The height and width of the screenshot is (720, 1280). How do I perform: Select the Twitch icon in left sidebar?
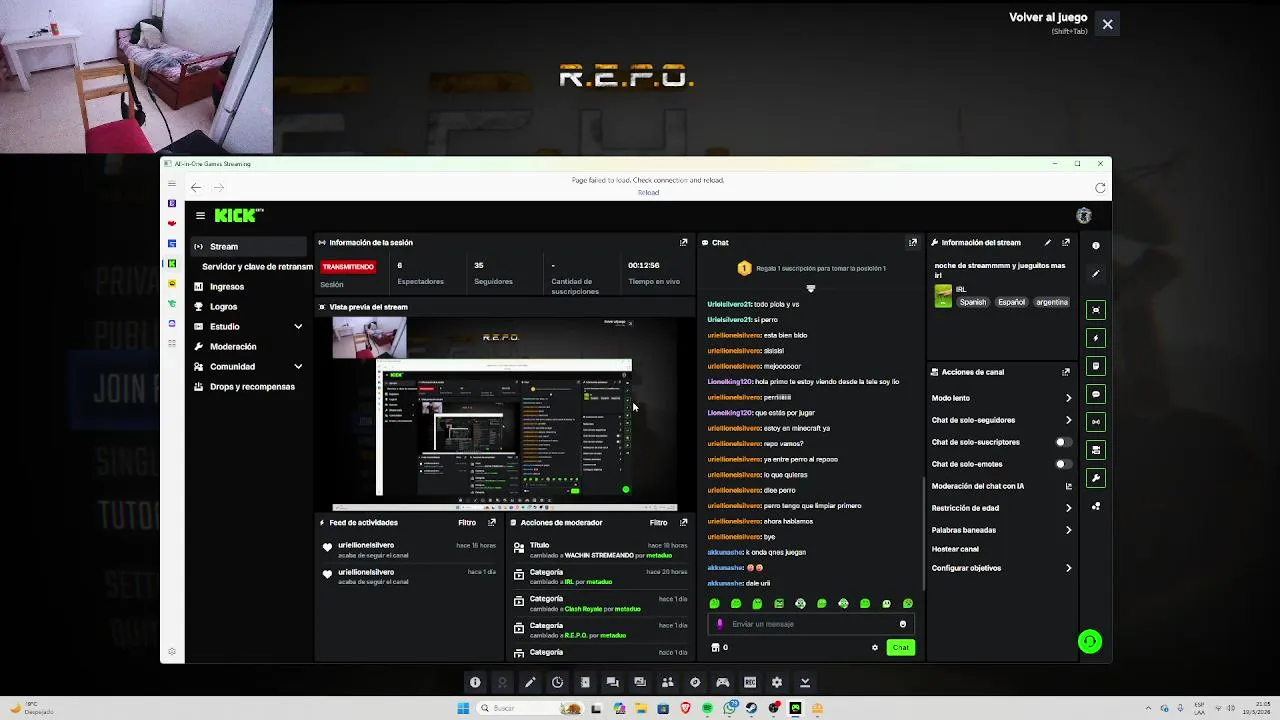tap(172, 203)
